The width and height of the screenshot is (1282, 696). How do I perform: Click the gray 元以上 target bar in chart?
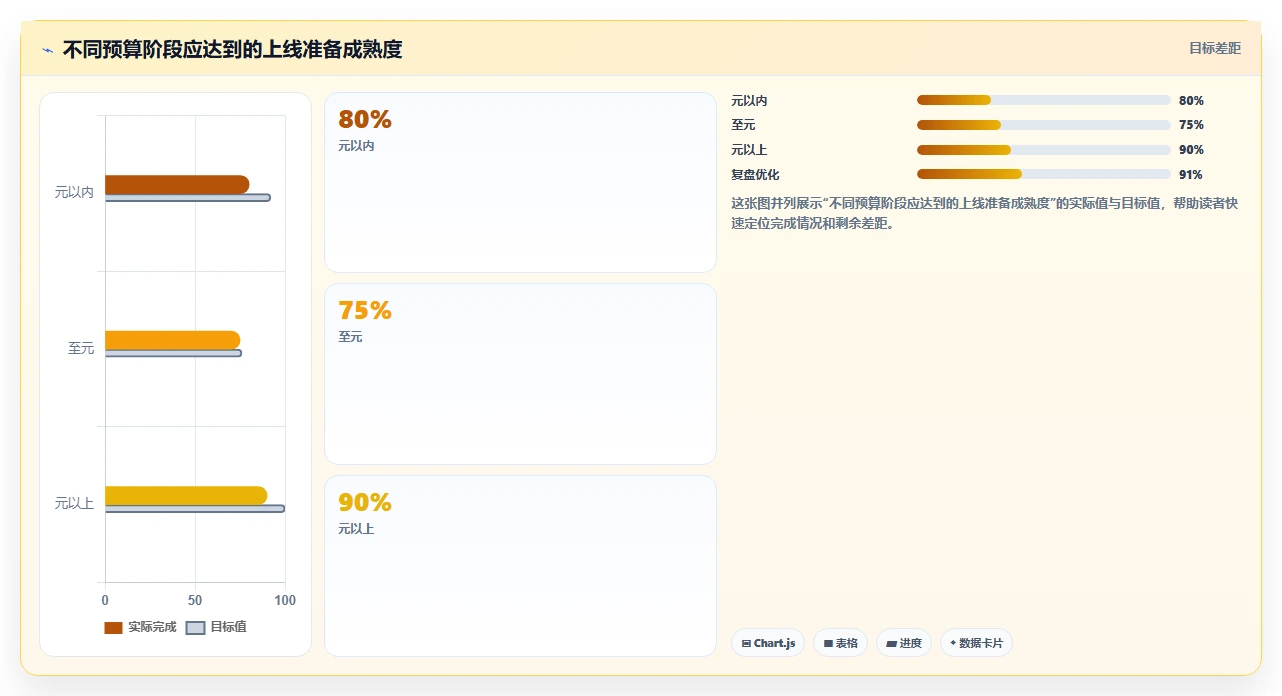click(195, 509)
